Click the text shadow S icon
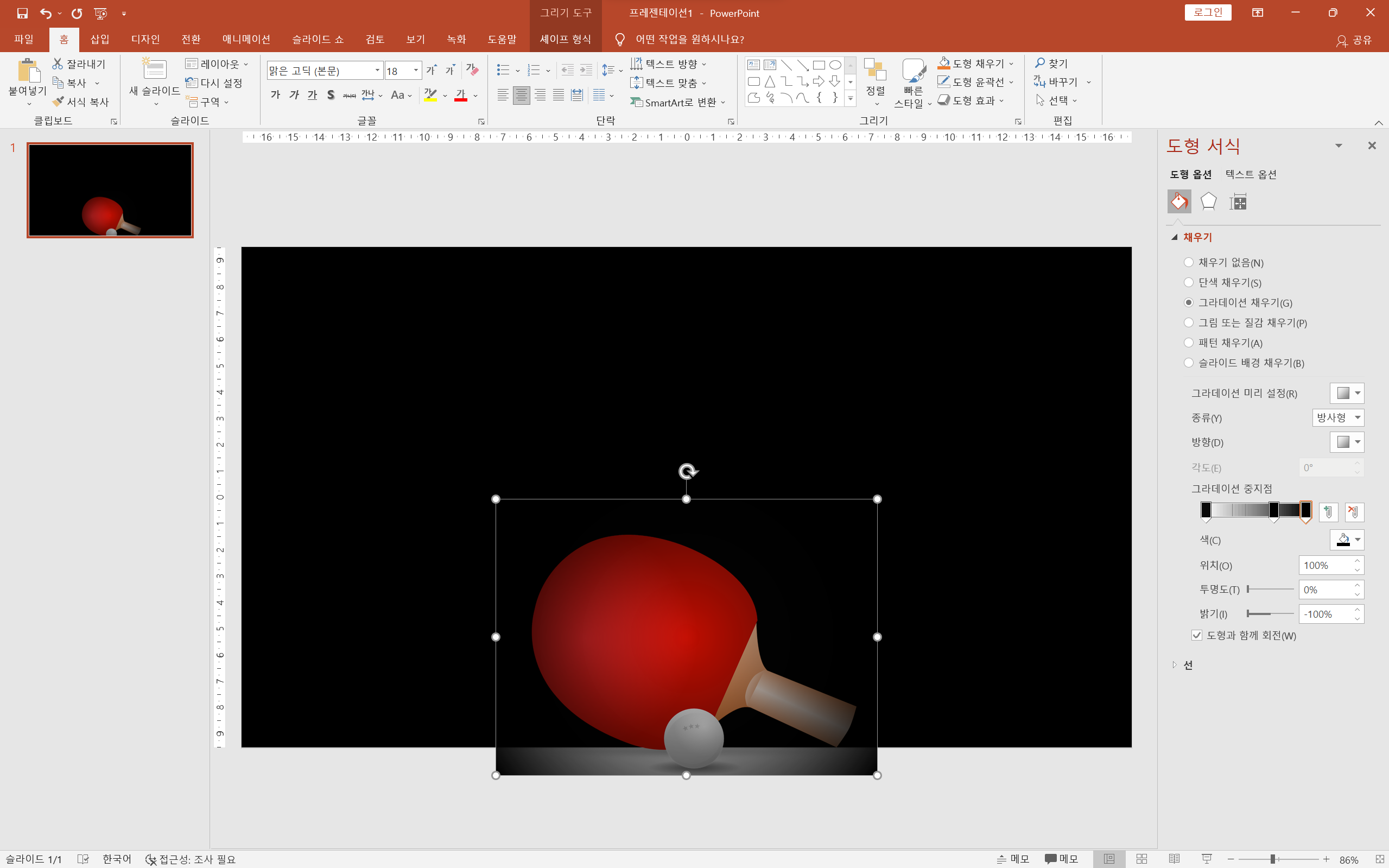This screenshot has width=1389, height=868. pyautogui.click(x=331, y=96)
